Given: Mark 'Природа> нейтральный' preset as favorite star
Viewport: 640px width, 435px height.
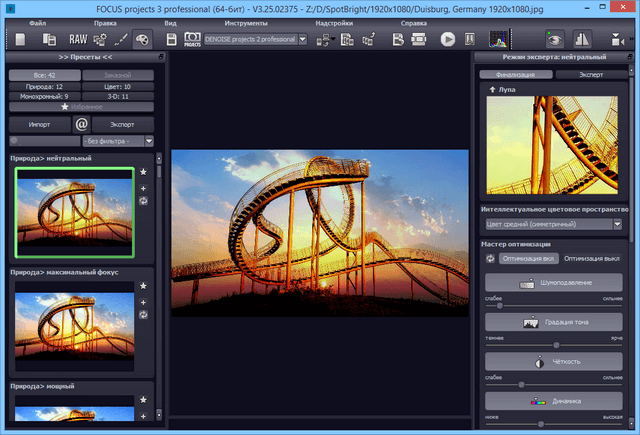Looking at the screenshot, I should (x=144, y=173).
